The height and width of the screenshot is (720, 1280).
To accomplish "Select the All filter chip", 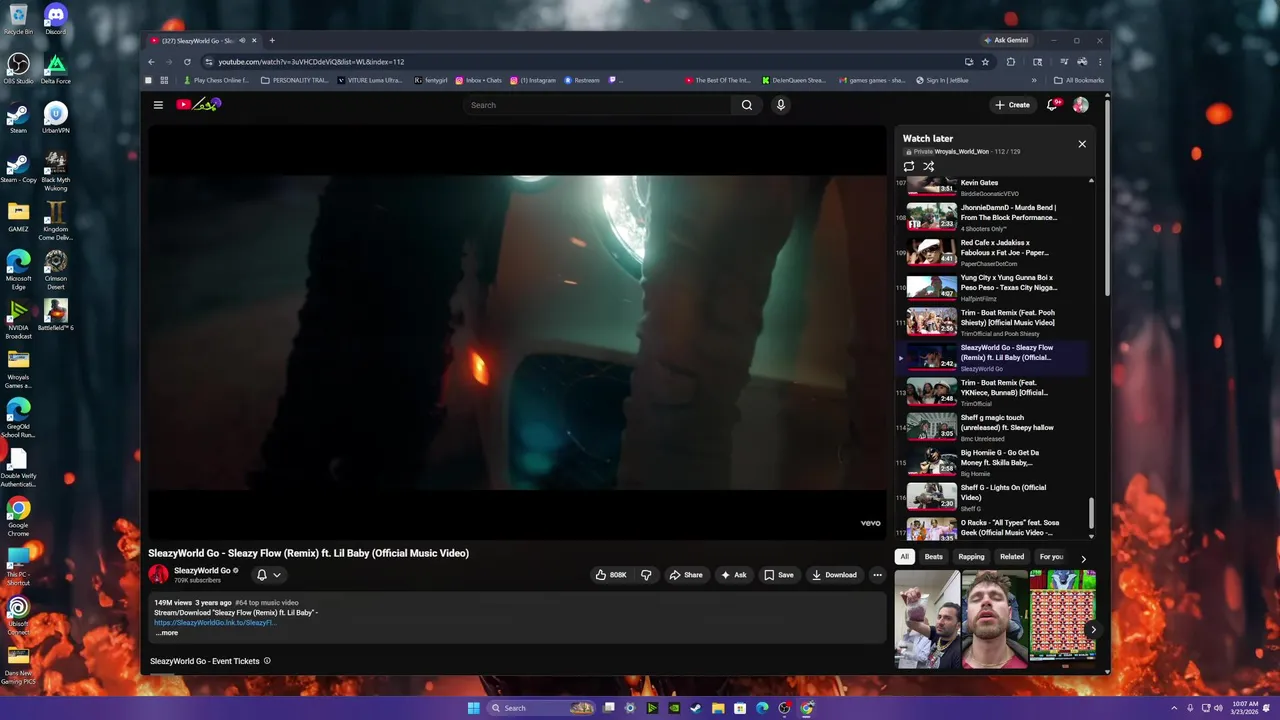I will 904,557.
